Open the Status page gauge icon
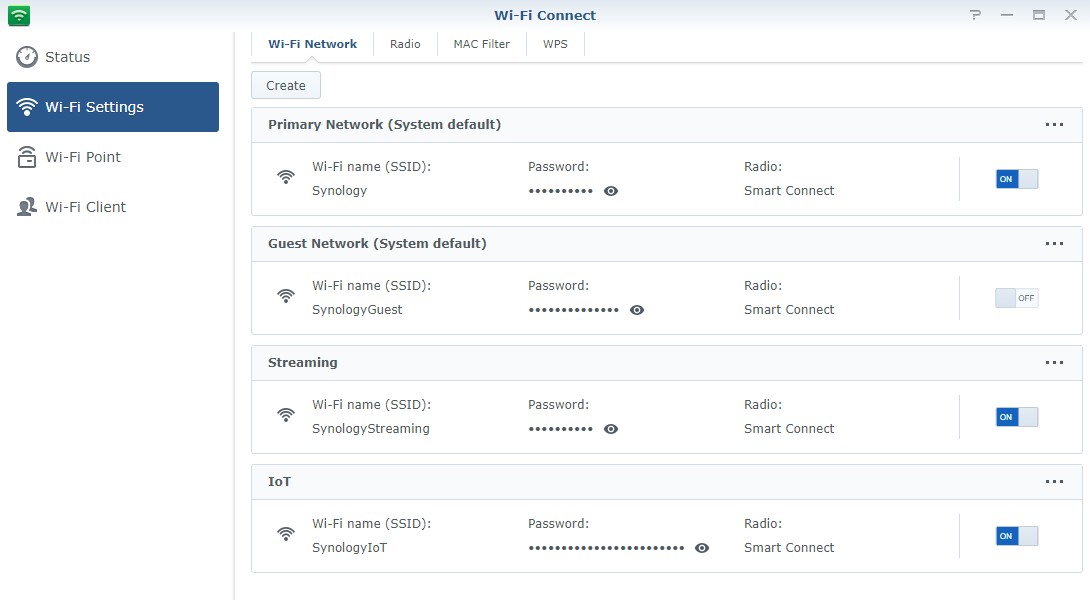 (x=27, y=57)
